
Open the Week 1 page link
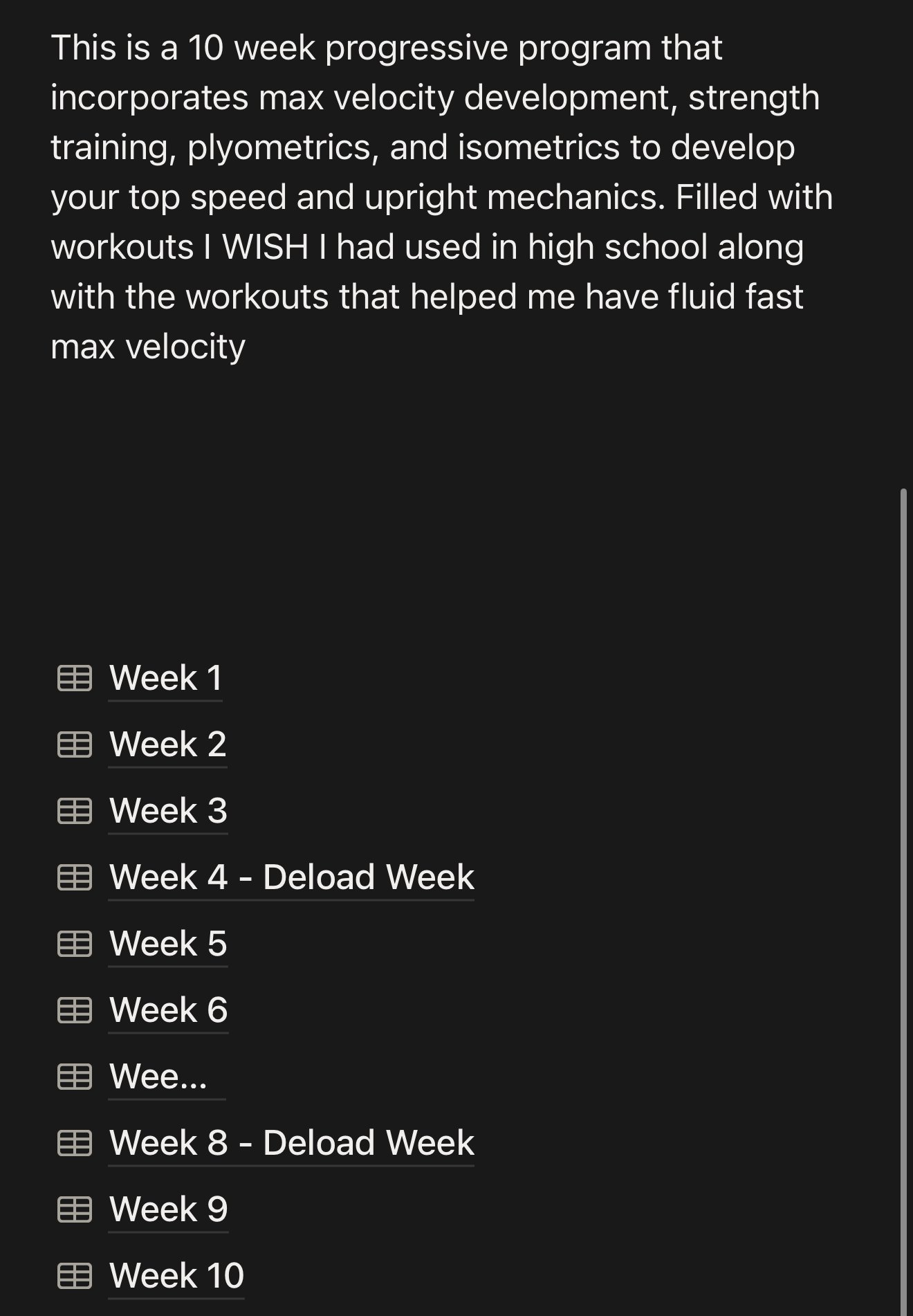(165, 678)
